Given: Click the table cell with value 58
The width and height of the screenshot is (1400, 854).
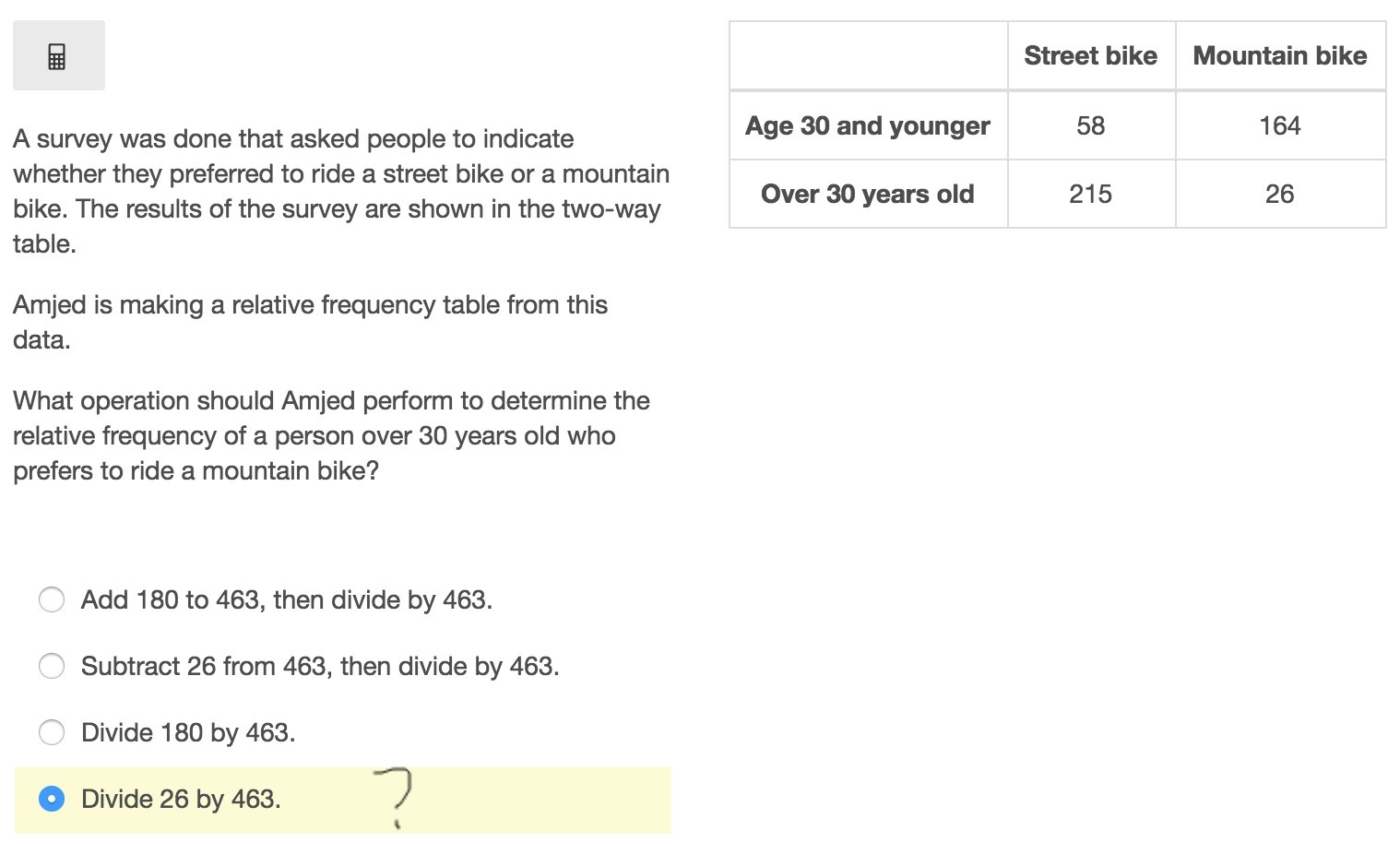Looking at the screenshot, I should (x=1091, y=125).
